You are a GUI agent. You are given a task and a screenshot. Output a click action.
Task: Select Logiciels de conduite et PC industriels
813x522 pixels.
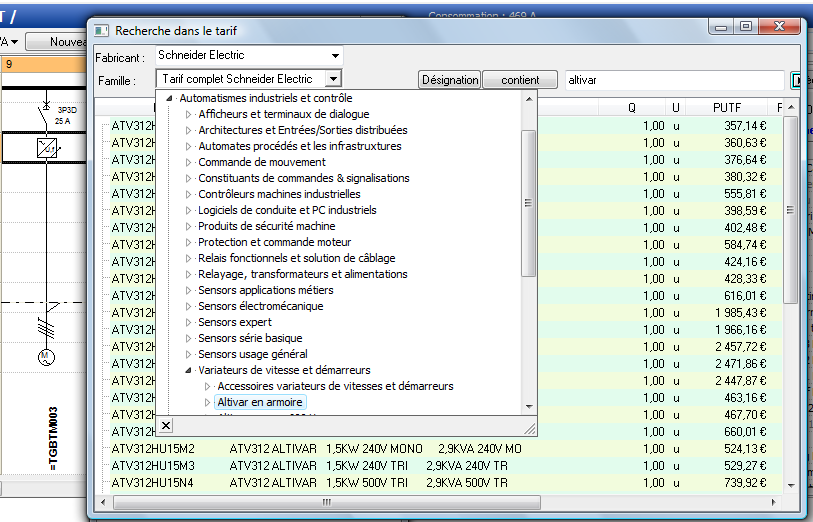point(287,210)
